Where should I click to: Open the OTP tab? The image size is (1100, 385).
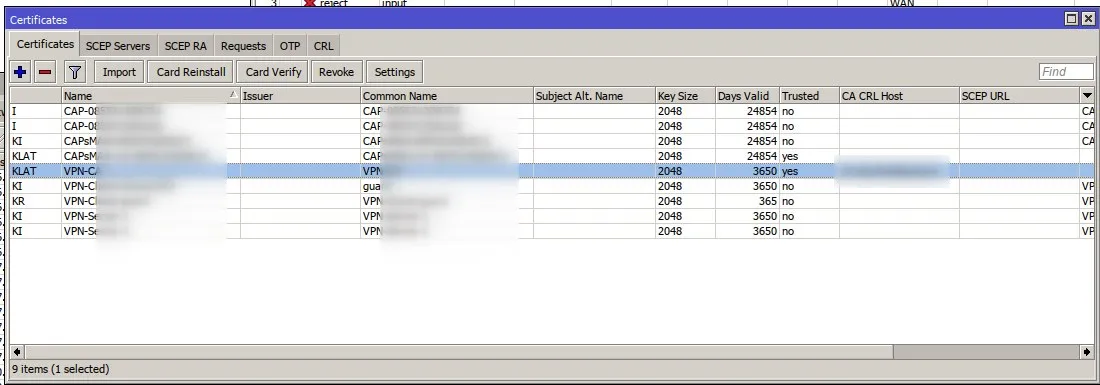tap(290, 46)
